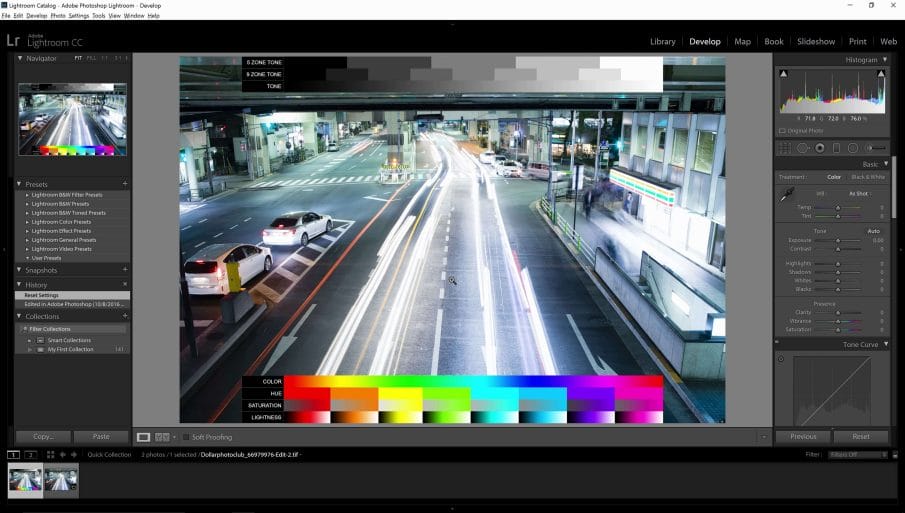Image resolution: width=905 pixels, height=513 pixels.
Task: Open the white balance As Shot dropdown
Action: click(859, 194)
